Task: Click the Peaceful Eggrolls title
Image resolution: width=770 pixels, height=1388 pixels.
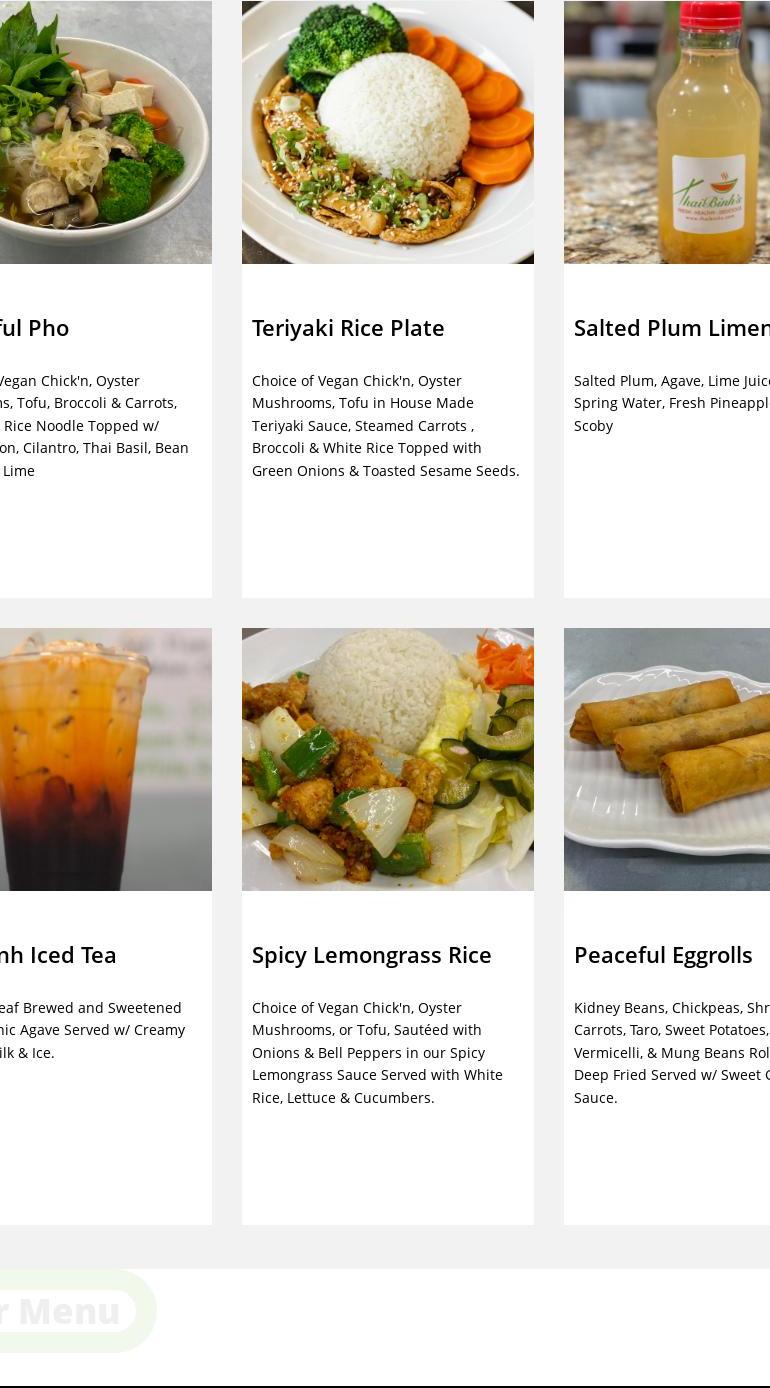Action: click(x=663, y=955)
